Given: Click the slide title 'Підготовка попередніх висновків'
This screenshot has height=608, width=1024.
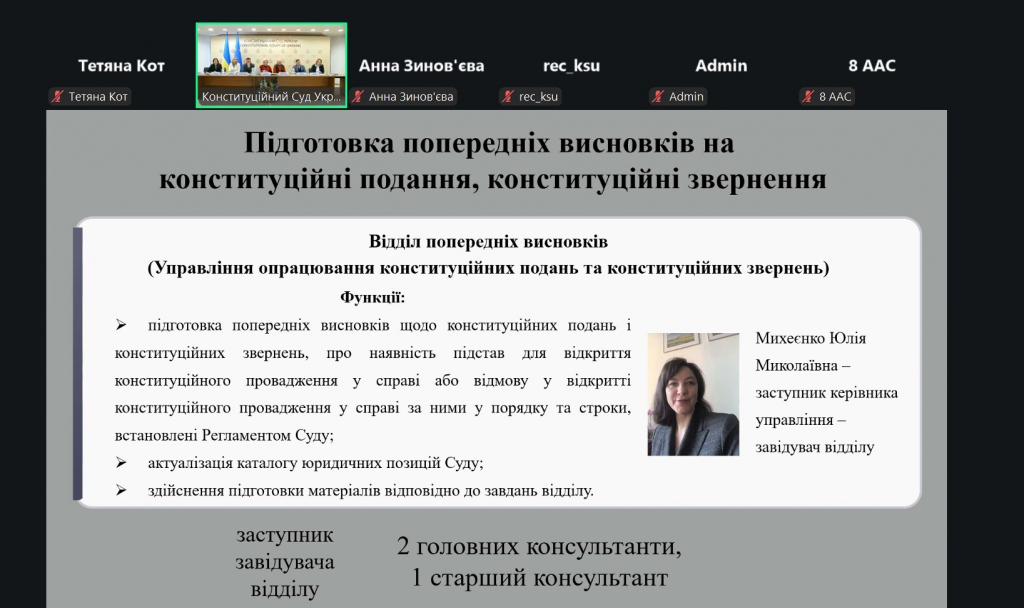Looking at the screenshot, I should pyautogui.click(x=490, y=143).
